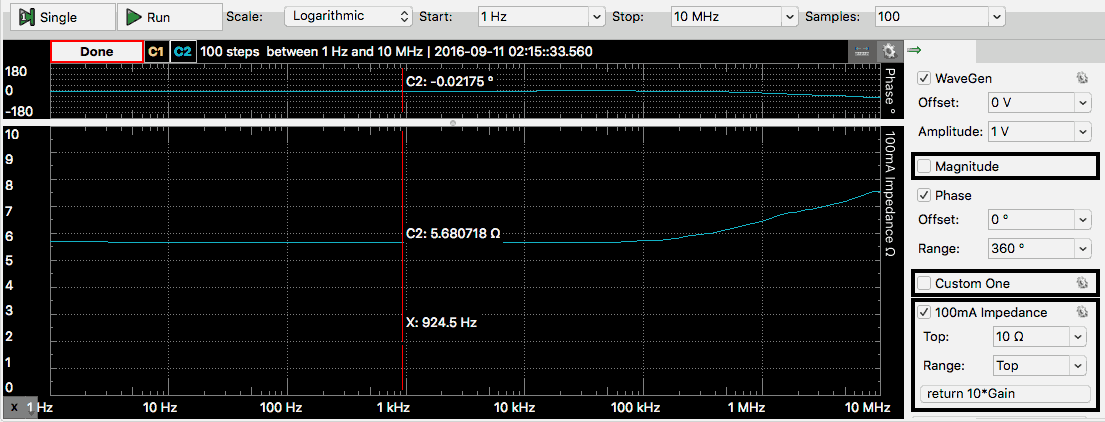Click the Single acquisition button
The height and width of the screenshot is (422, 1105).
pyautogui.click(x=63, y=17)
